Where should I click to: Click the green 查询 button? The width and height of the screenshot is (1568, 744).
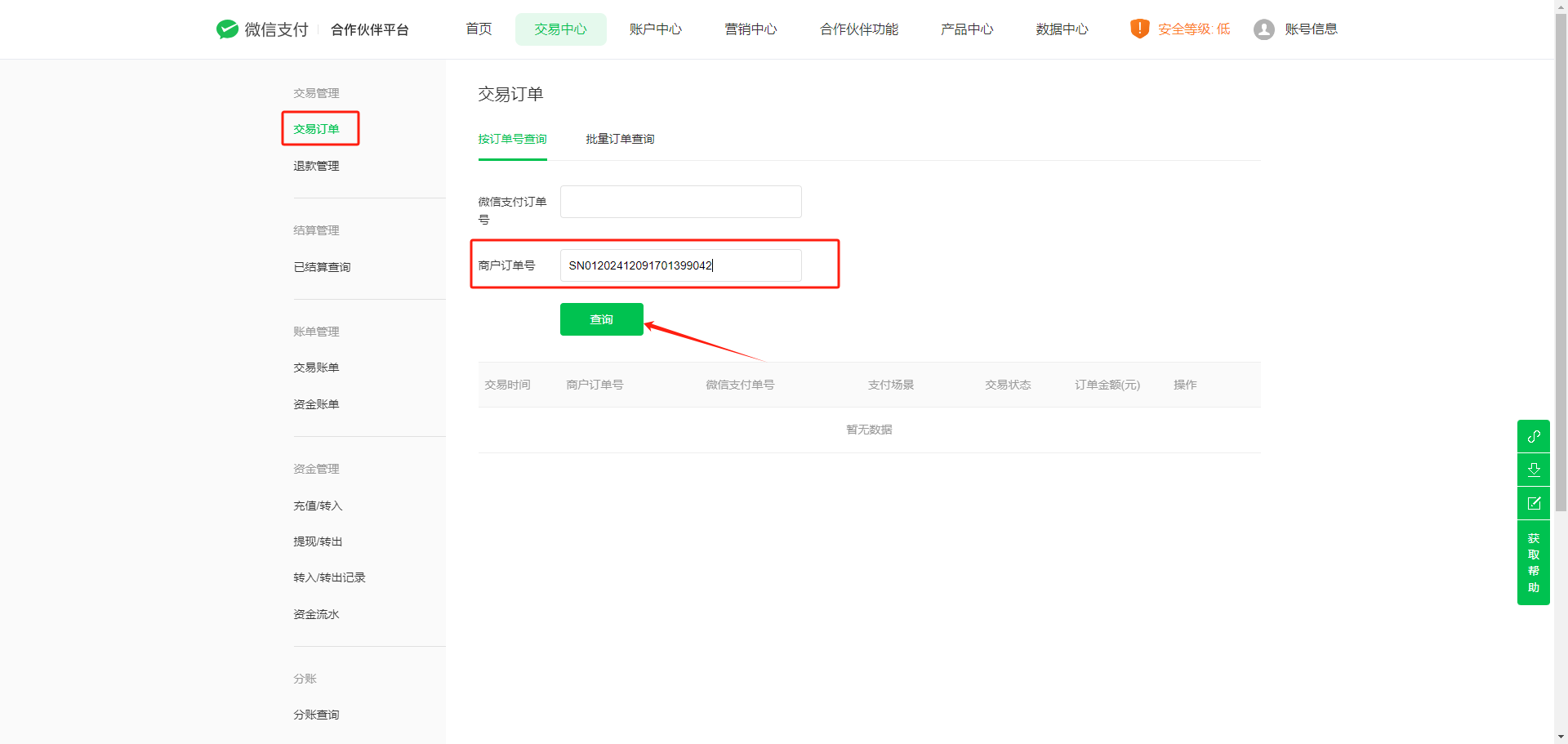tap(601, 319)
